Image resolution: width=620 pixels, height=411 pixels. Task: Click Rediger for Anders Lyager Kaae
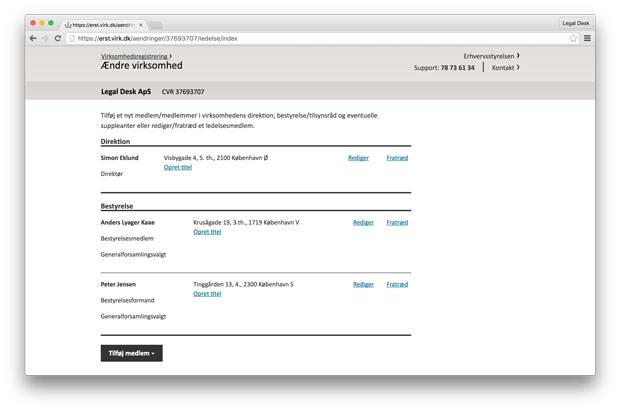click(363, 223)
